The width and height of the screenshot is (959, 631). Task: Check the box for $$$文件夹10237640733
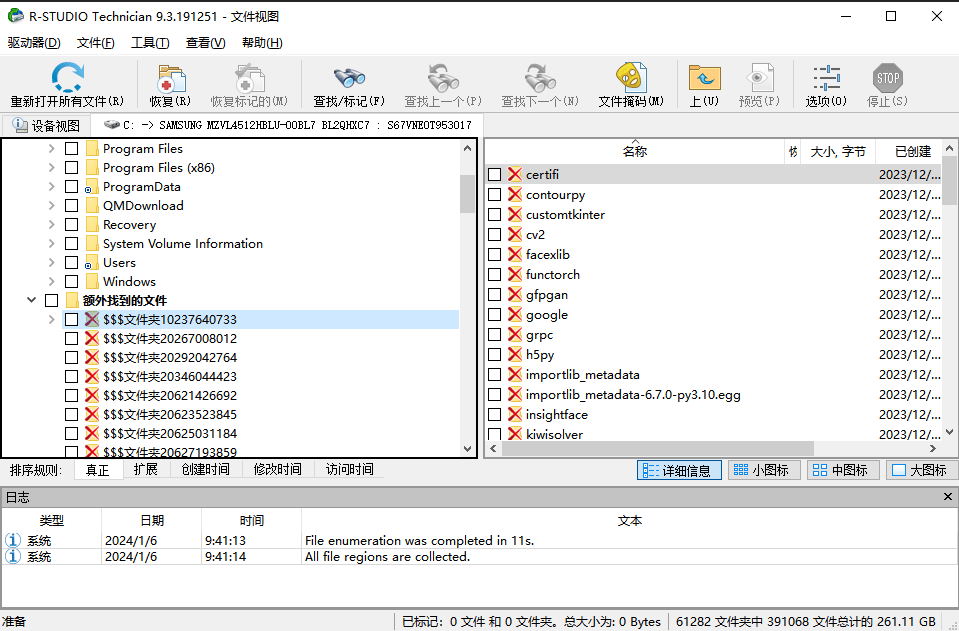(71, 319)
